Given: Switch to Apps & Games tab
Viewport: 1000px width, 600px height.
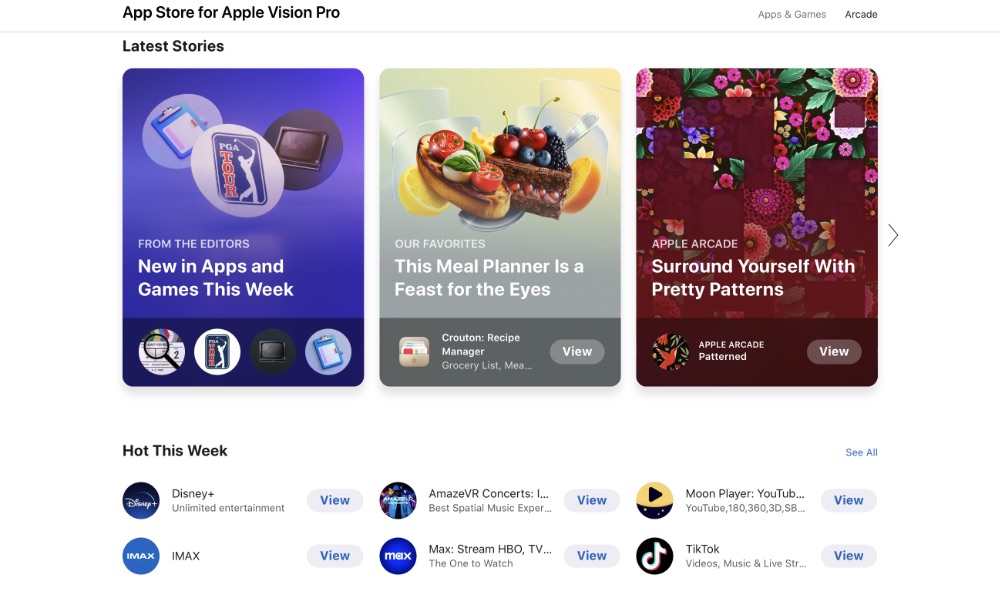Looking at the screenshot, I should (x=791, y=14).
